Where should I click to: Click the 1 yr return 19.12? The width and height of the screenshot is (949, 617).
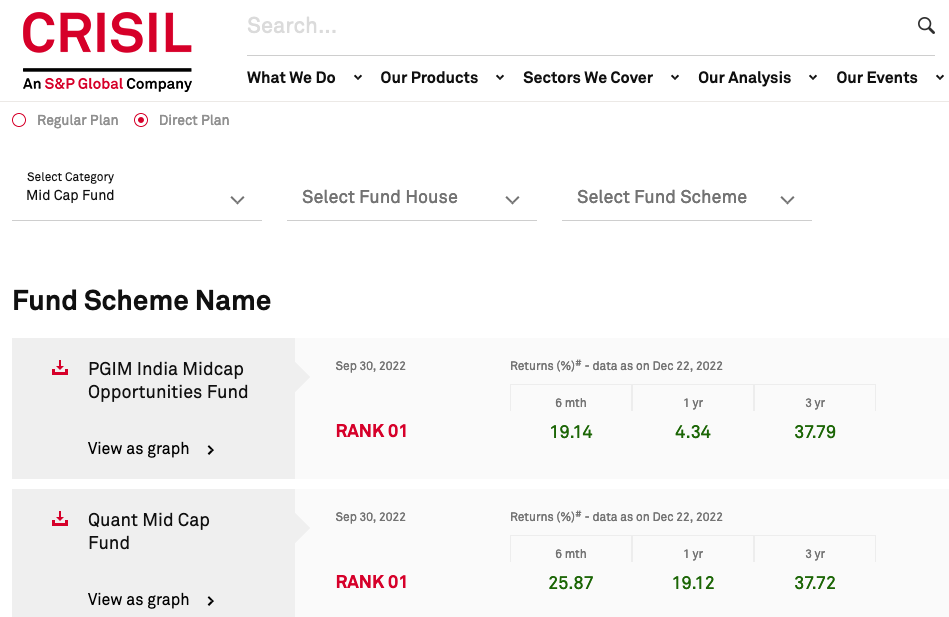(x=693, y=582)
